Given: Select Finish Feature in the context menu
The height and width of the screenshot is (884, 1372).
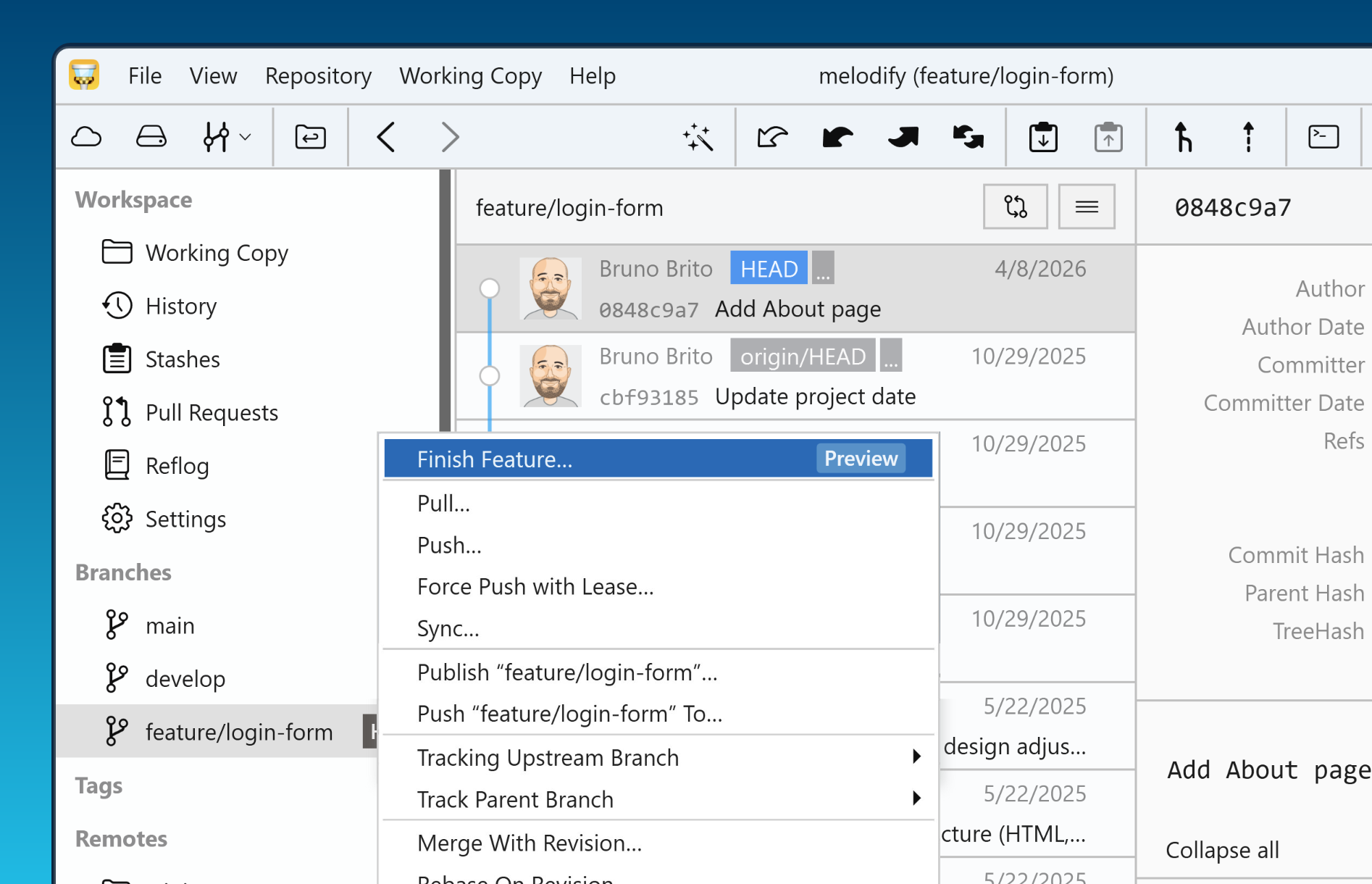Looking at the screenshot, I should click(x=495, y=459).
